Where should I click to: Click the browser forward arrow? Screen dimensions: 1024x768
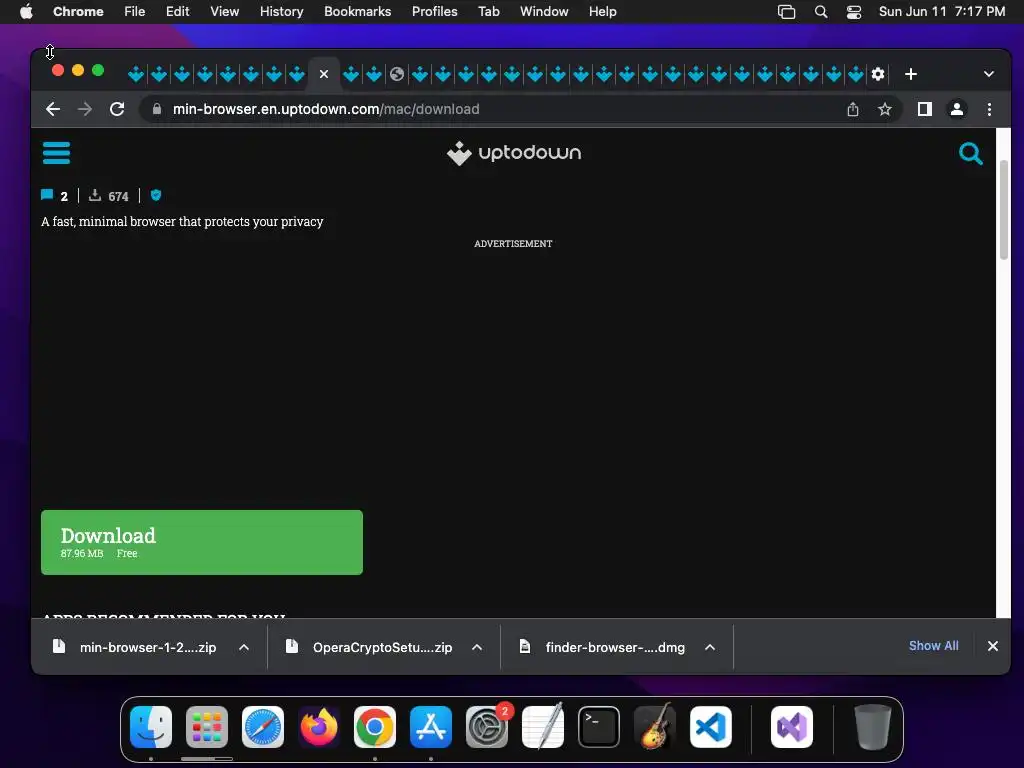tap(85, 109)
